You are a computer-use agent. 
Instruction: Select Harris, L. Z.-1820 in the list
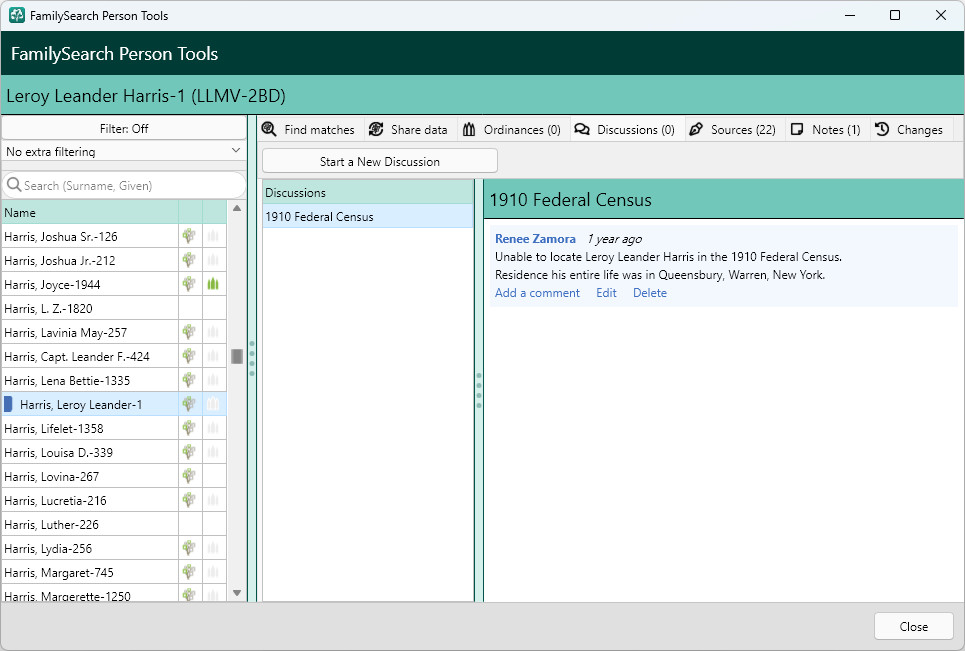[x=90, y=308]
